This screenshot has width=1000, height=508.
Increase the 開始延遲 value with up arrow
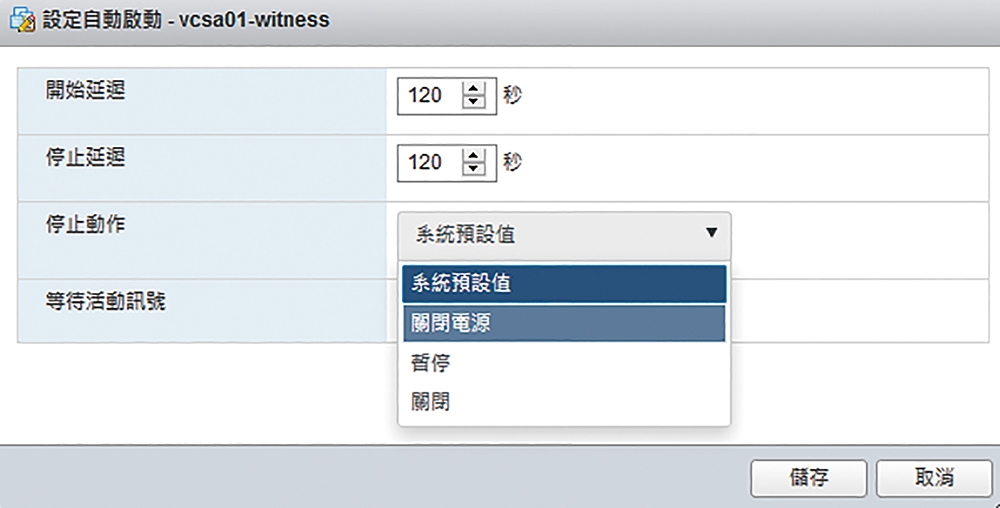[473, 89]
